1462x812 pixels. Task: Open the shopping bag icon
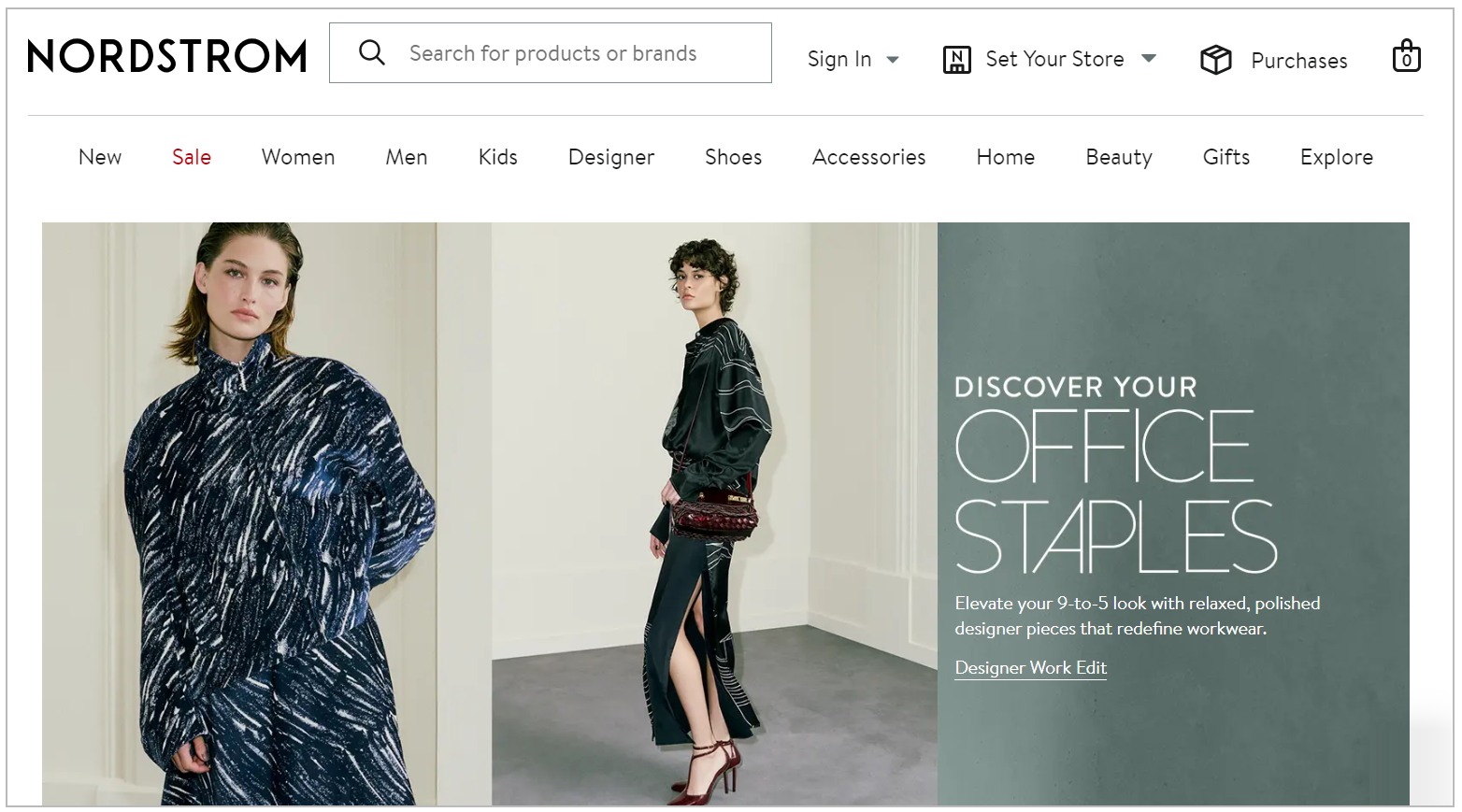[x=1406, y=56]
